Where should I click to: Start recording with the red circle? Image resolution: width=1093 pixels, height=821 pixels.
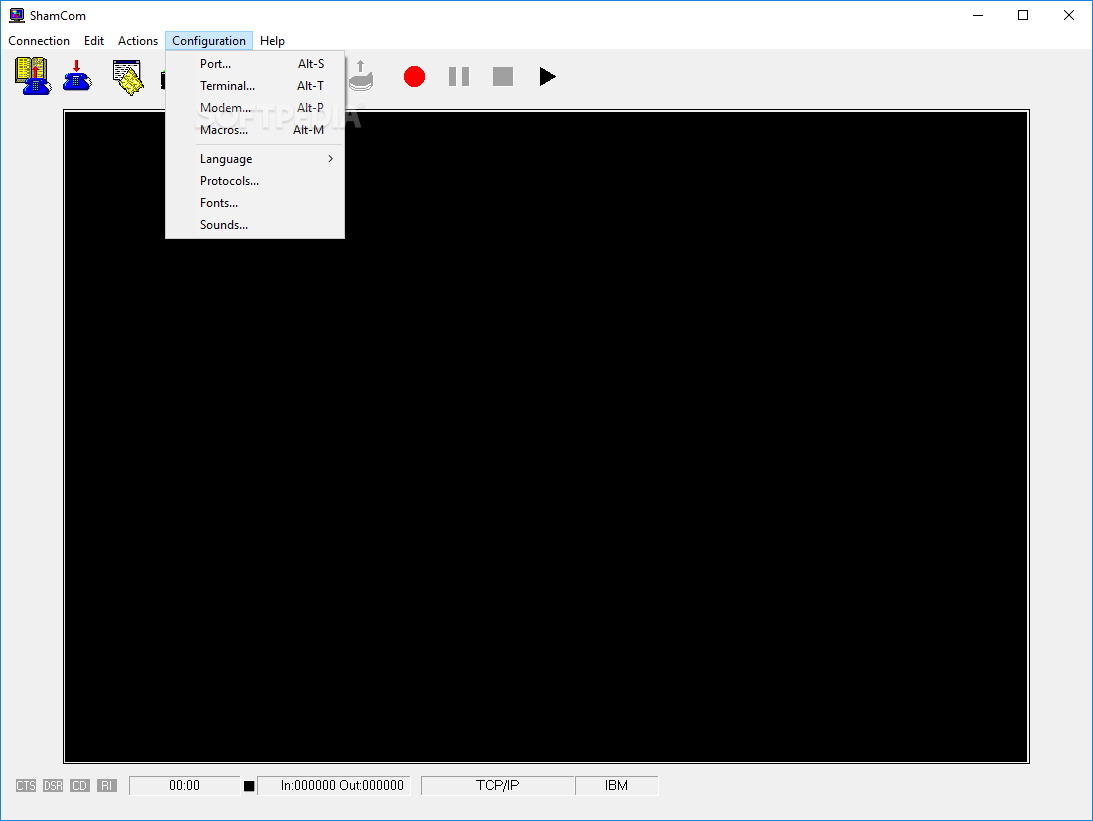pyautogui.click(x=414, y=77)
